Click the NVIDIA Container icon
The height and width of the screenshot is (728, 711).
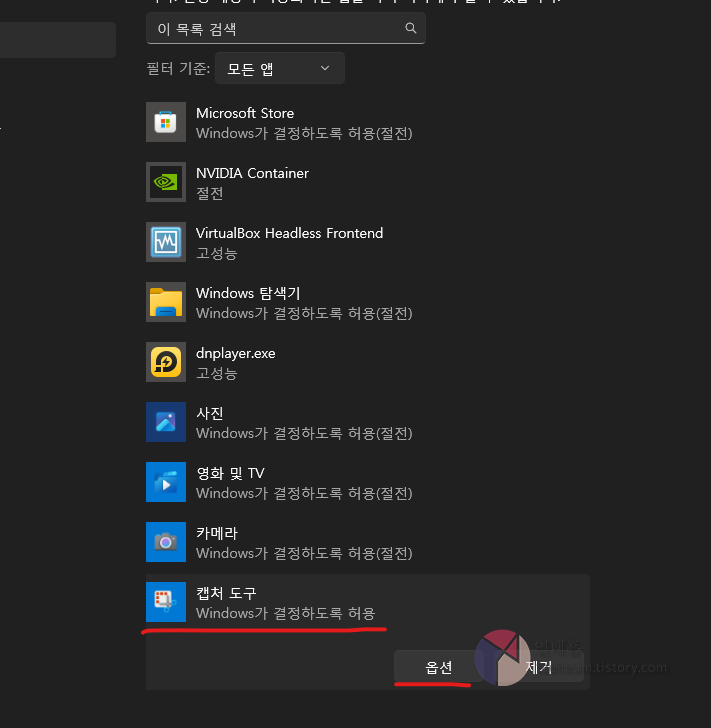[166, 182]
